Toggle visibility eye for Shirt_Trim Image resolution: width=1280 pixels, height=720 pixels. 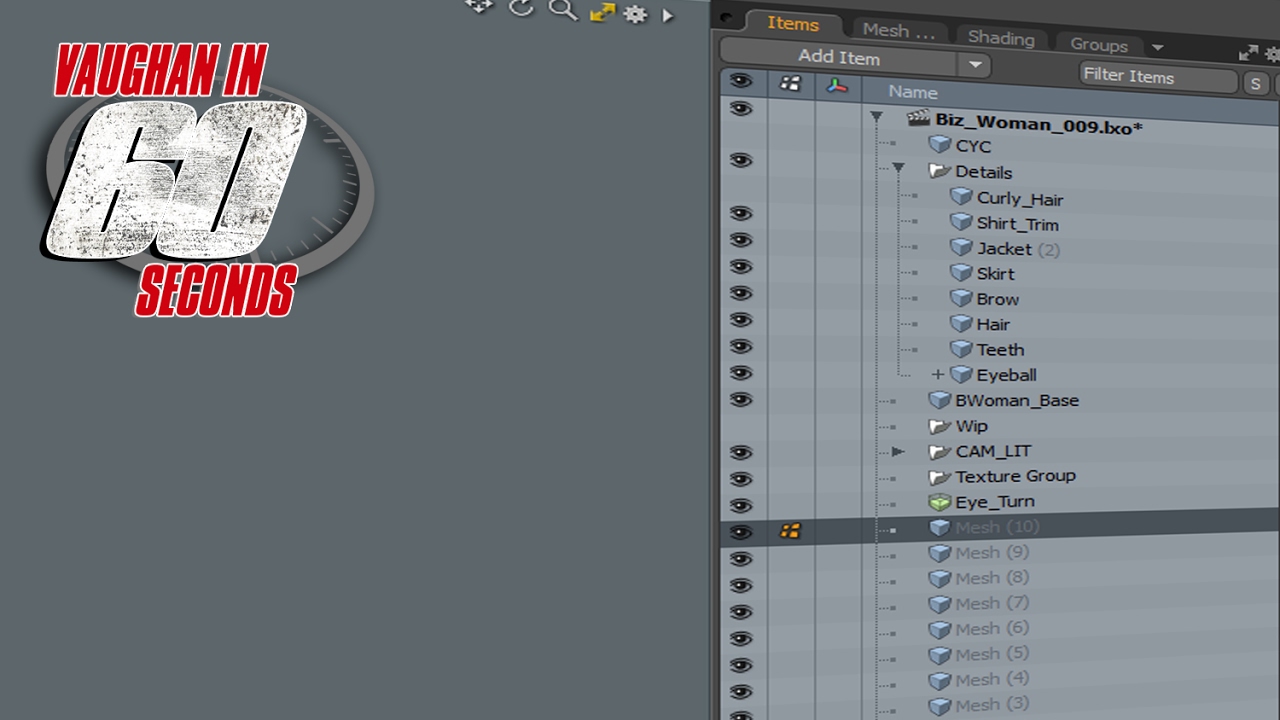740,213
